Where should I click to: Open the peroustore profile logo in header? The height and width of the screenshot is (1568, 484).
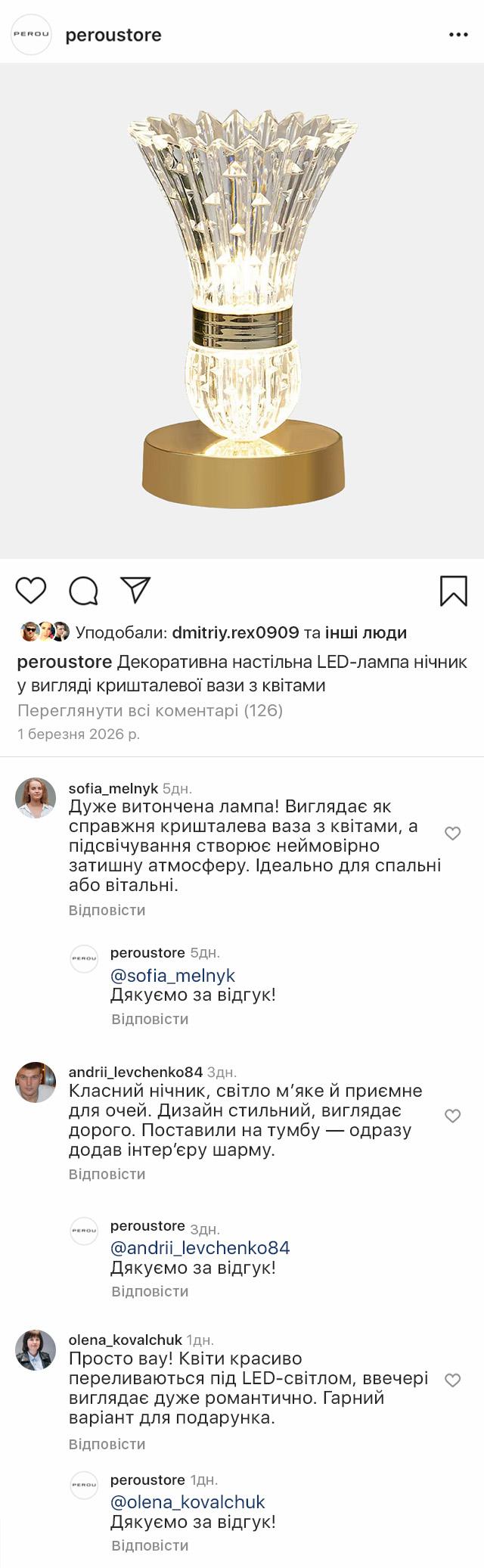[31, 35]
